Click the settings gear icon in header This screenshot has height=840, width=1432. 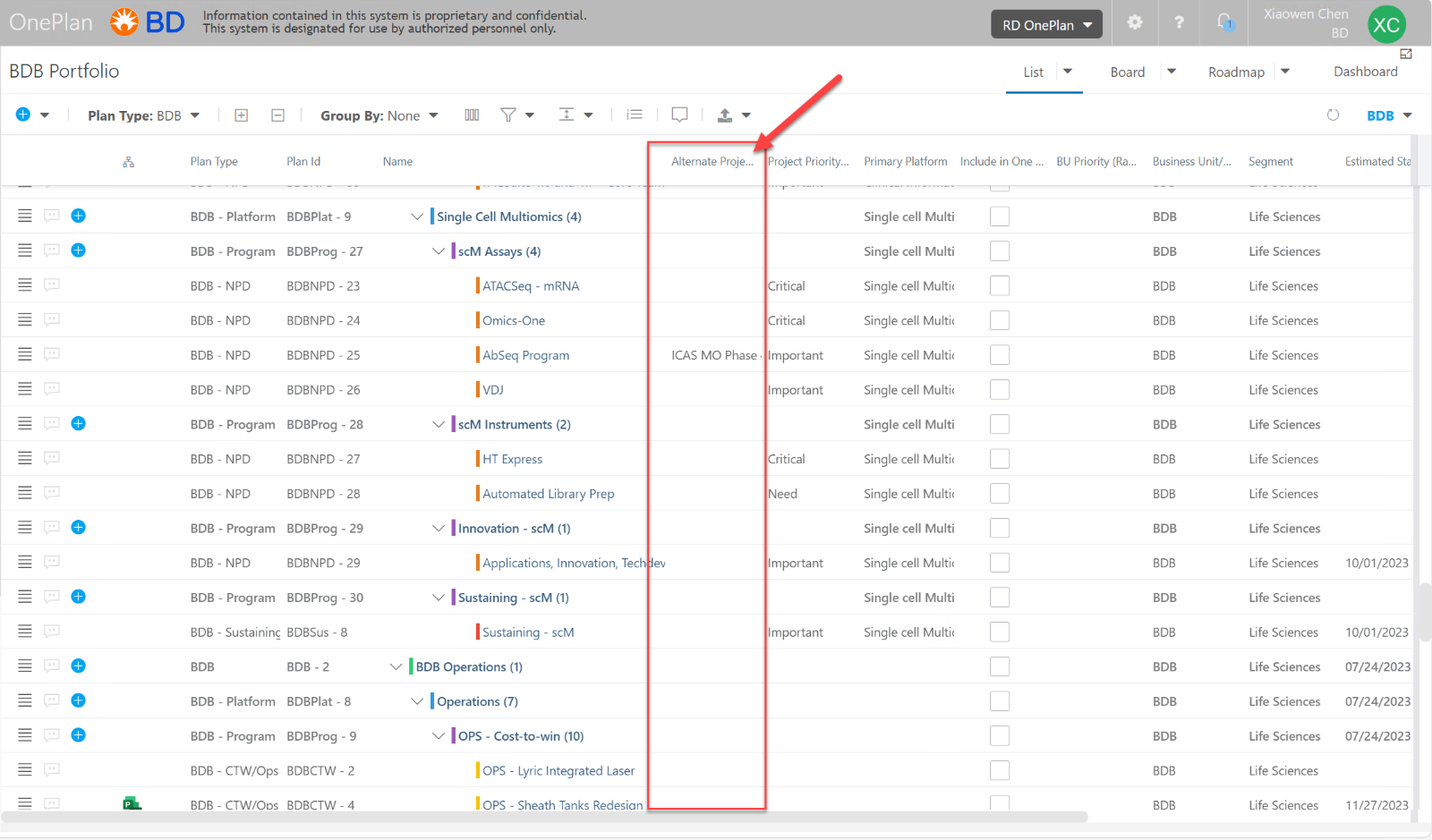point(1134,23)
